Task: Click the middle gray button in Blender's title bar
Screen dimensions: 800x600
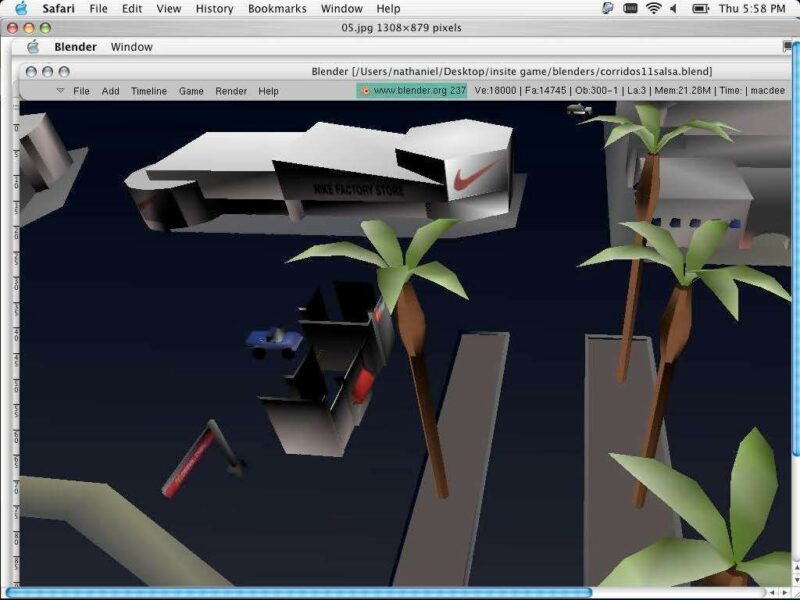Action: (47, 71)
